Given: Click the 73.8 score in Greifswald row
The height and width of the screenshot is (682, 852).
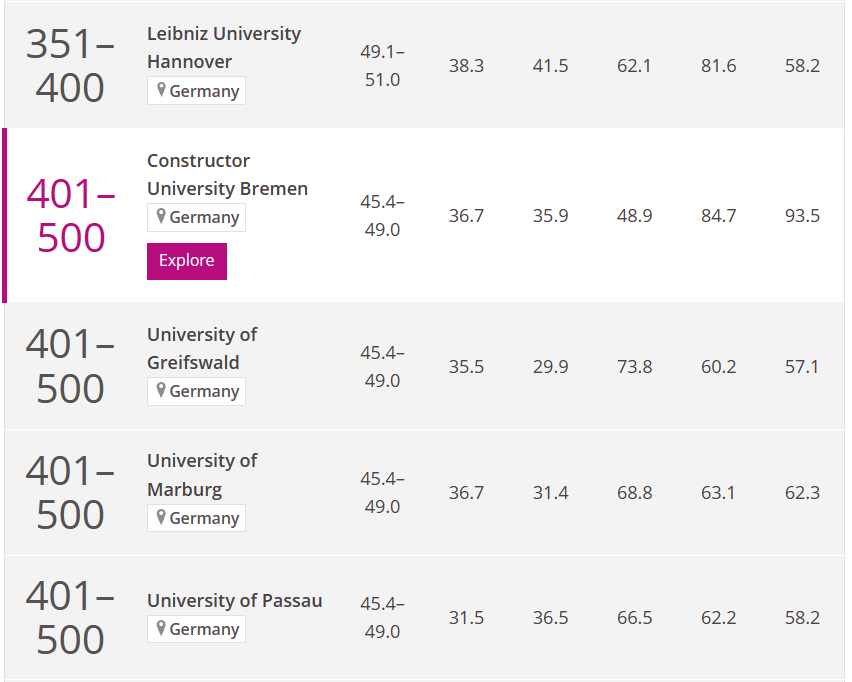Looking at the screenshot, I should (634, 367).
